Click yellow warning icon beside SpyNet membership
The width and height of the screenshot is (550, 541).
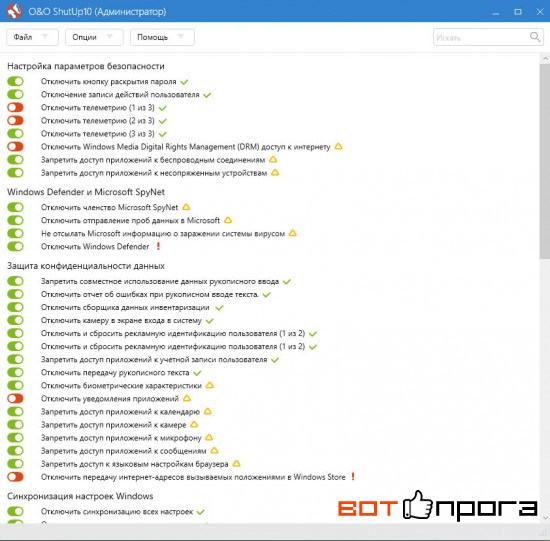pyautogui.click(x=186, y=207)
